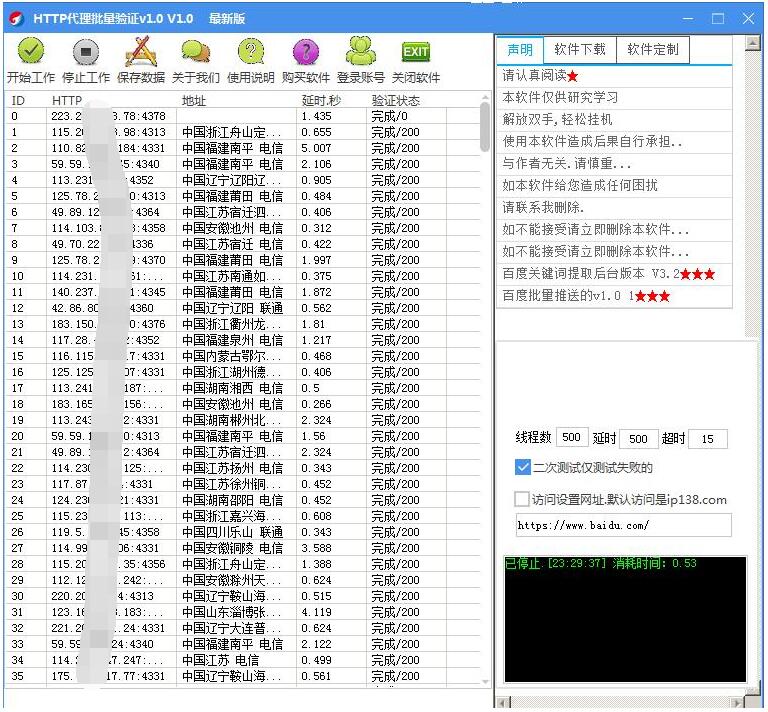
Task: Click the 线程数 input field
Action: click(x=571, y=438)
